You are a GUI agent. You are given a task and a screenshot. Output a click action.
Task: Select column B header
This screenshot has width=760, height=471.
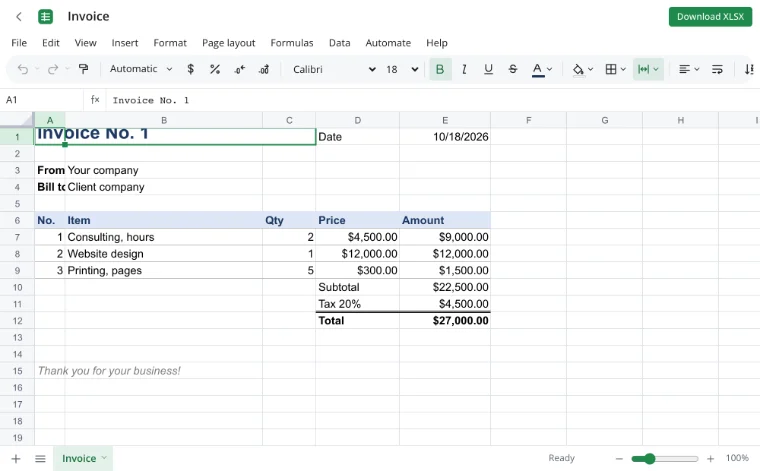point(164,120)
